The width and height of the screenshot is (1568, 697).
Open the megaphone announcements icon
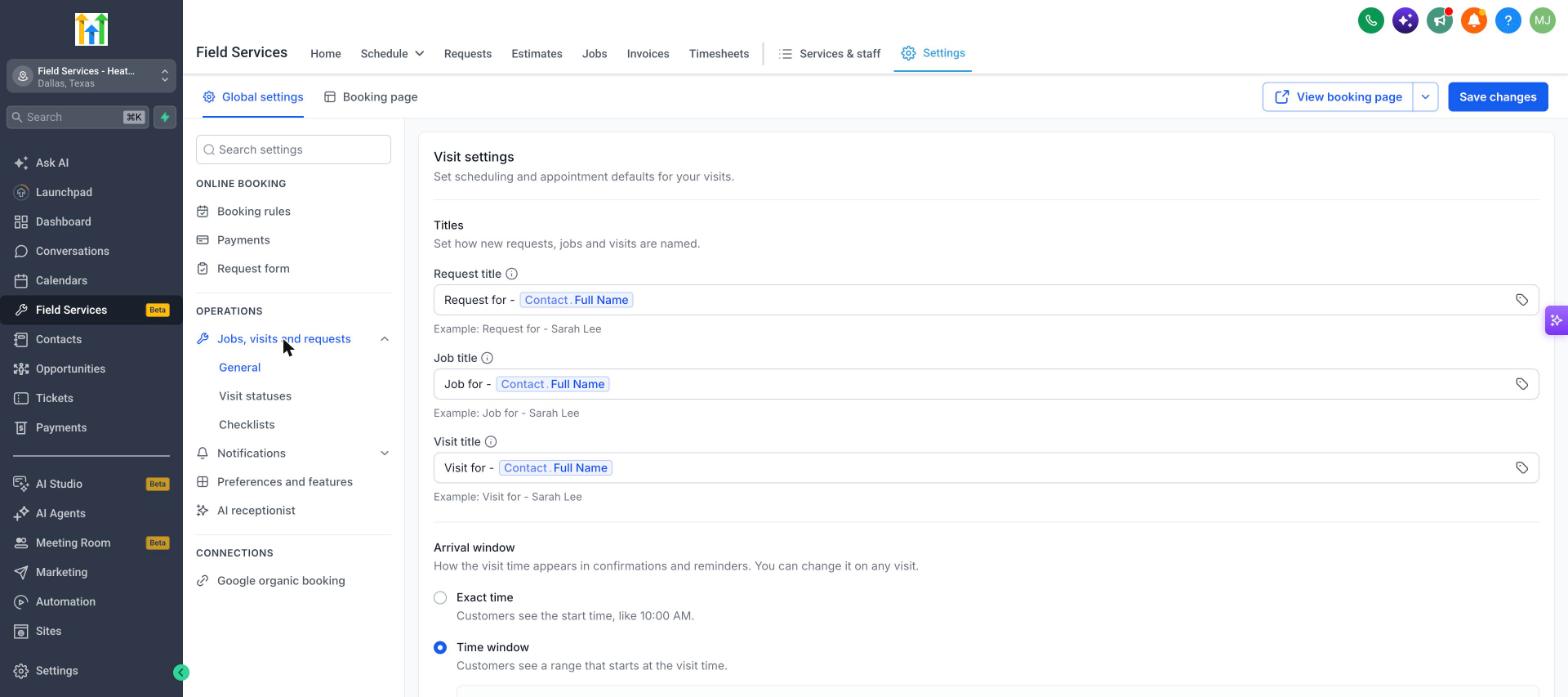pyautogui.click(x=1439, y=20)
